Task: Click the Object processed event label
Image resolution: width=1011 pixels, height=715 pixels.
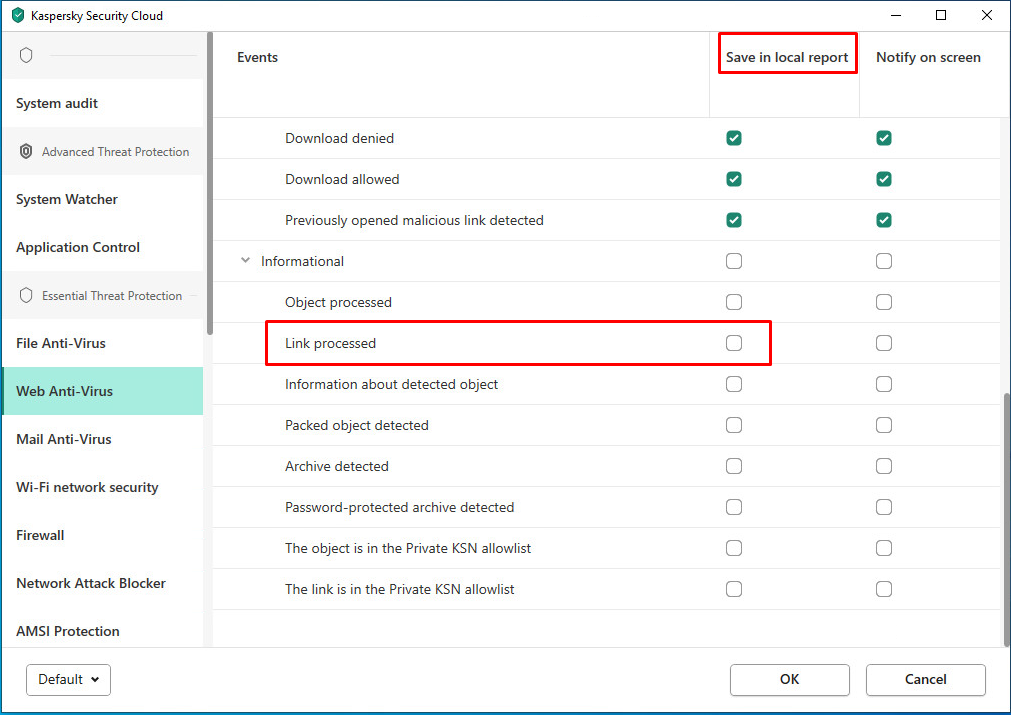Action: [338, 302]
